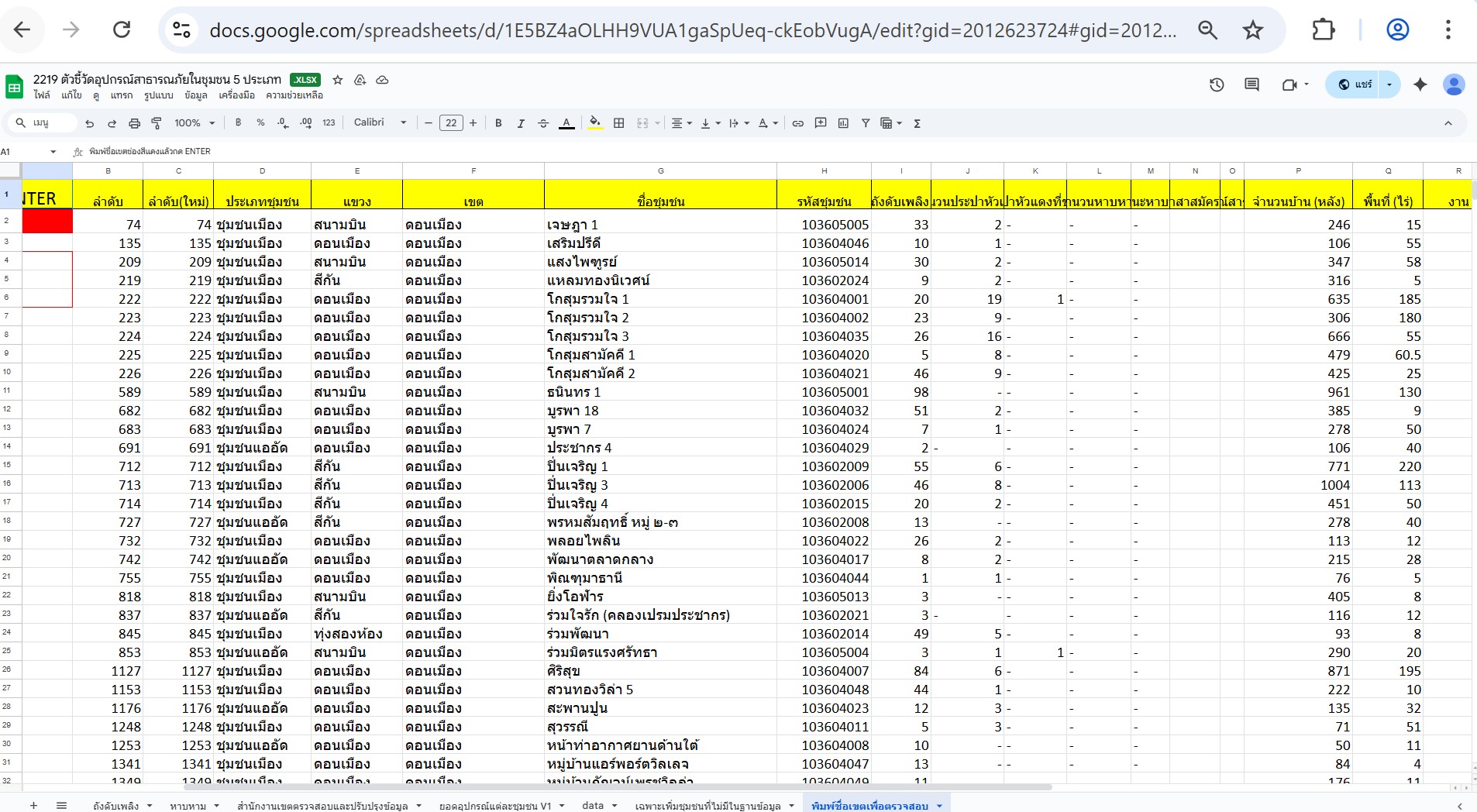This screenshot has width=1477, height=812.
Task: Click the video call camera icon
Action: point(1289,84)
